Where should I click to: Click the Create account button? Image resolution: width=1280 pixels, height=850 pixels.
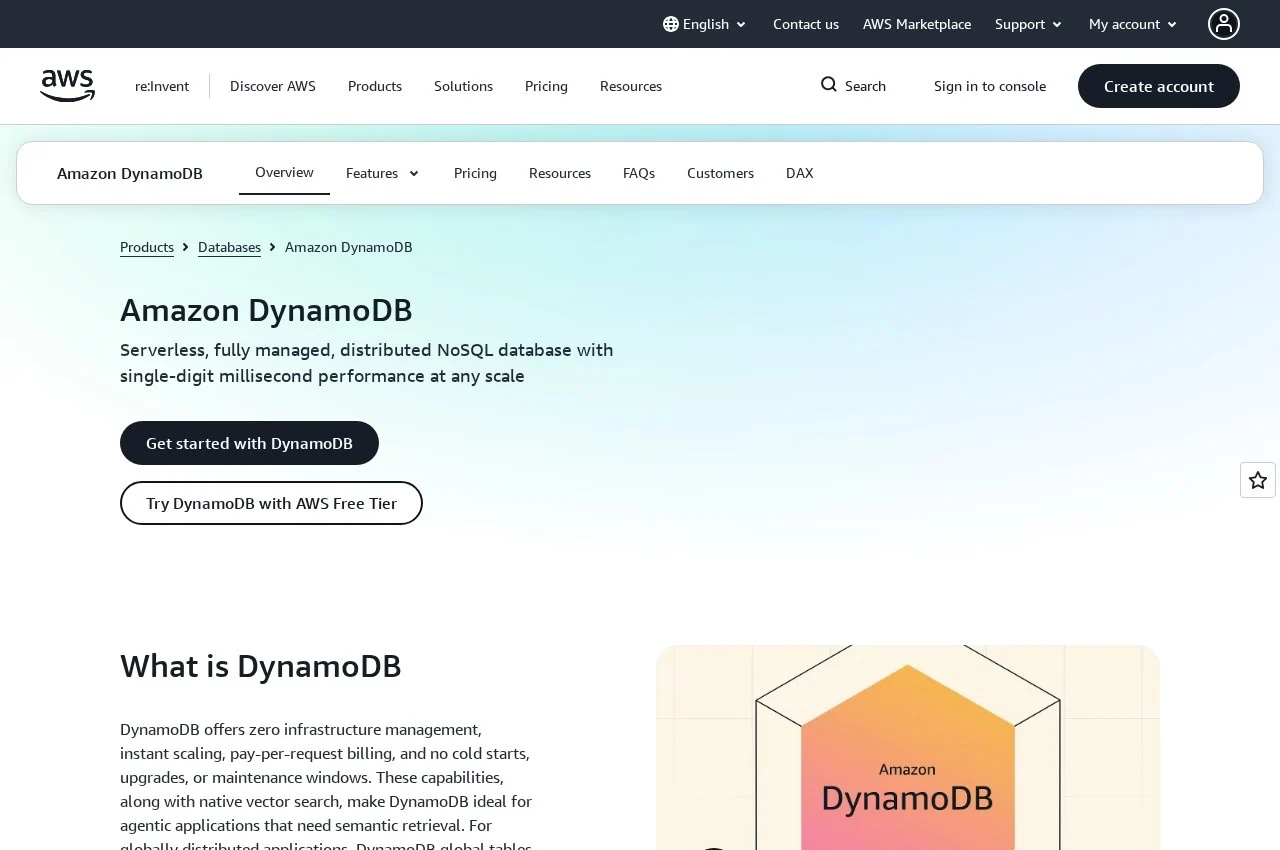[x=1159, y=86]
